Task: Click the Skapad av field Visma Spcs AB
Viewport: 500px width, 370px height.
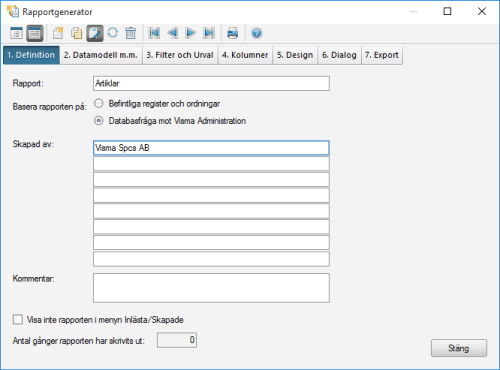Action: [x=211, y=148]
